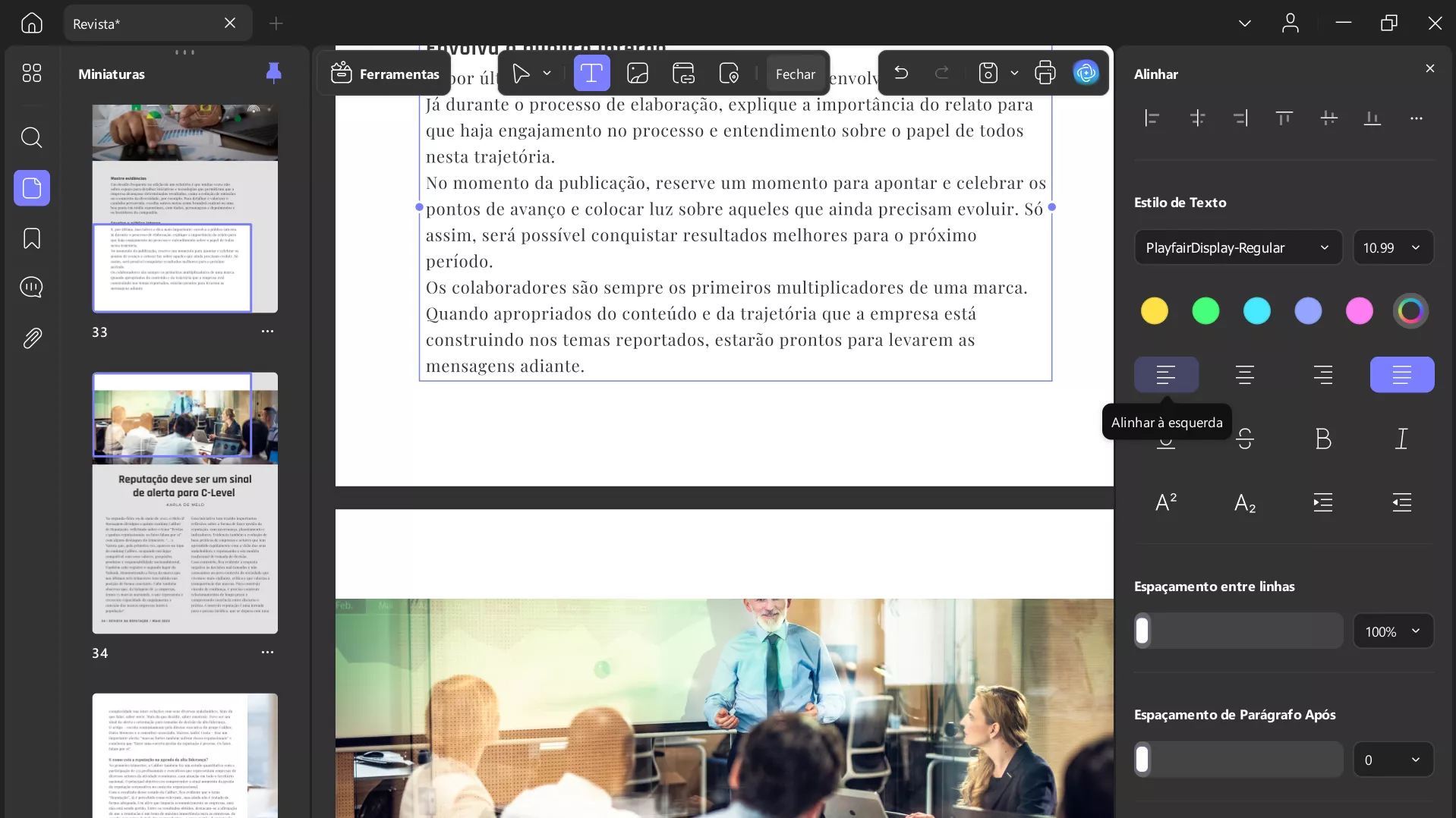
Task: Pick the cyan color swatch
Action: pos(1256,310)
